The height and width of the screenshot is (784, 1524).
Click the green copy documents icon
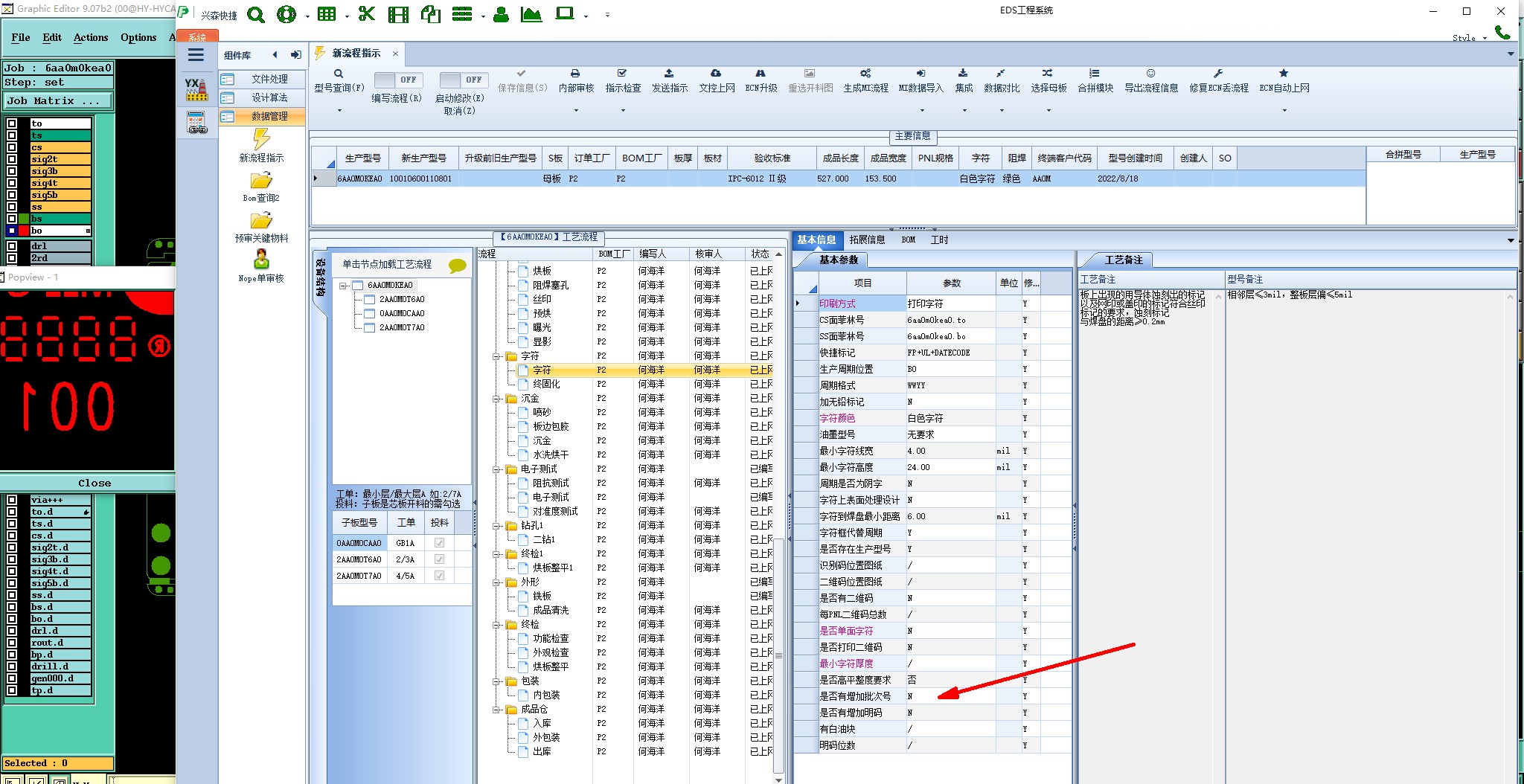tap(430, 14)
